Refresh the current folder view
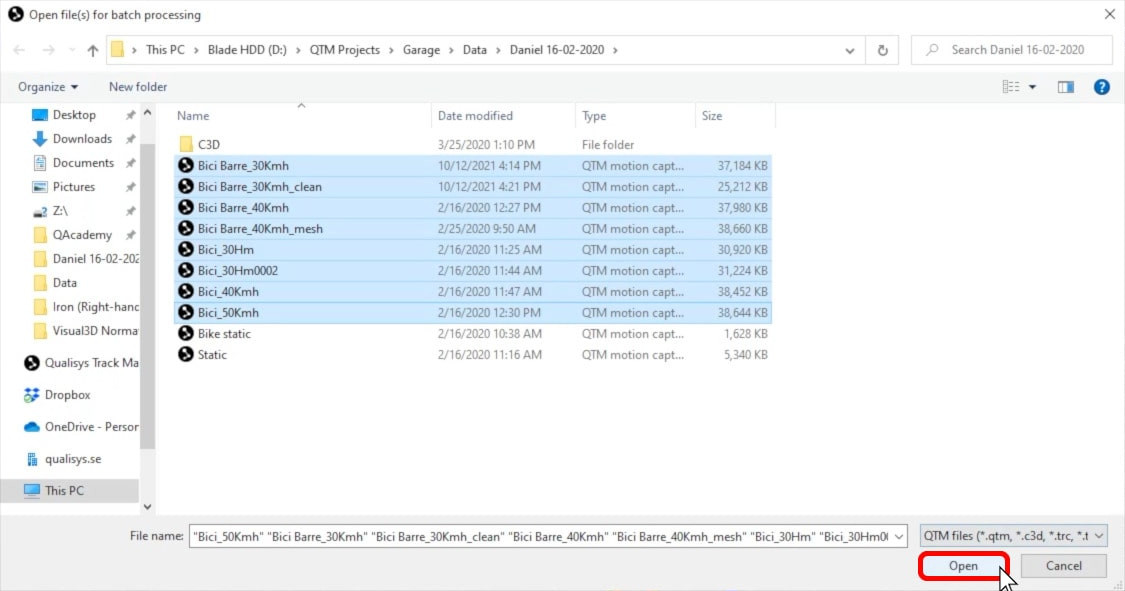This screenshot has width=1125, height=591. pos(882,50)
